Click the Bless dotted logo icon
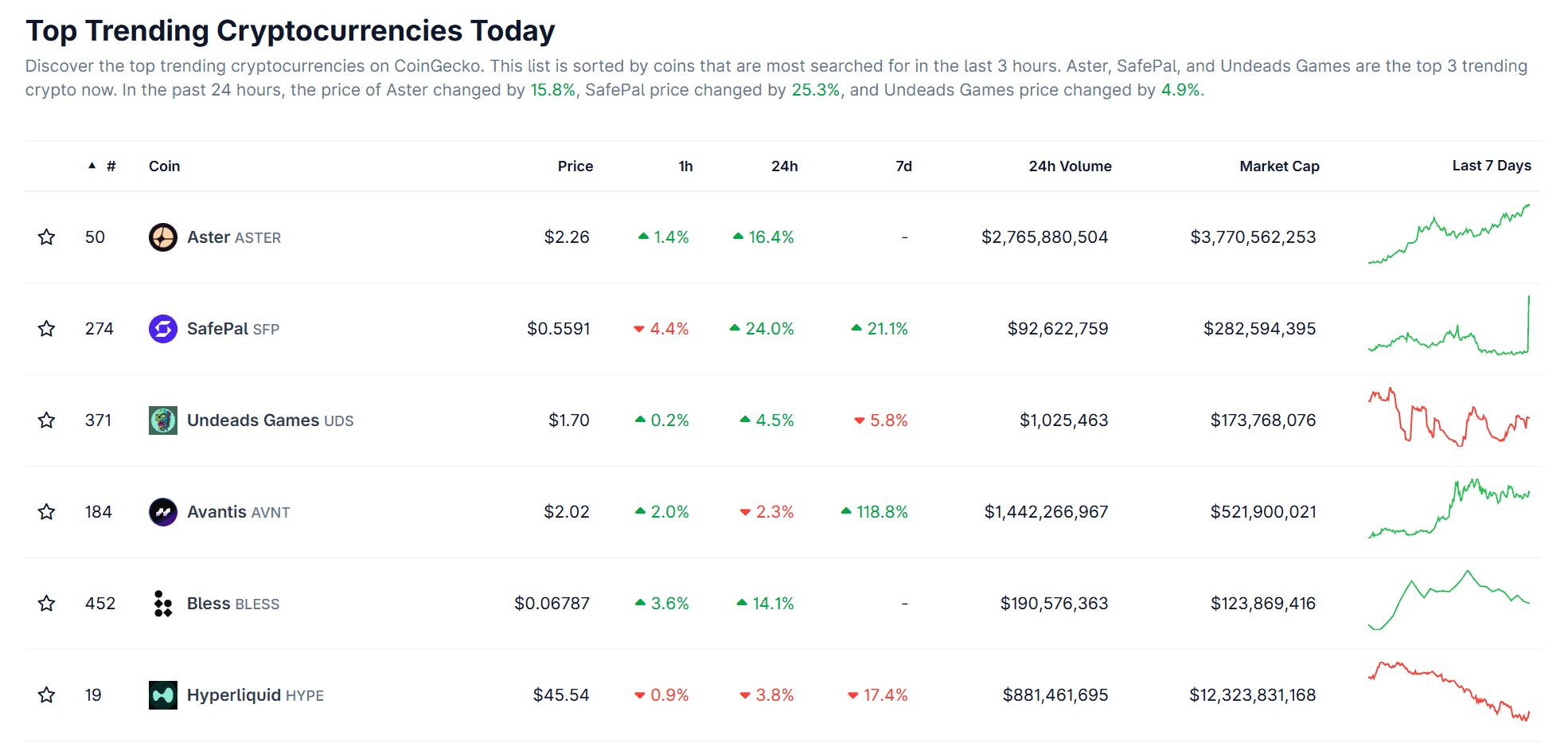Screen dimensions: 1568x747 point(163,604)
